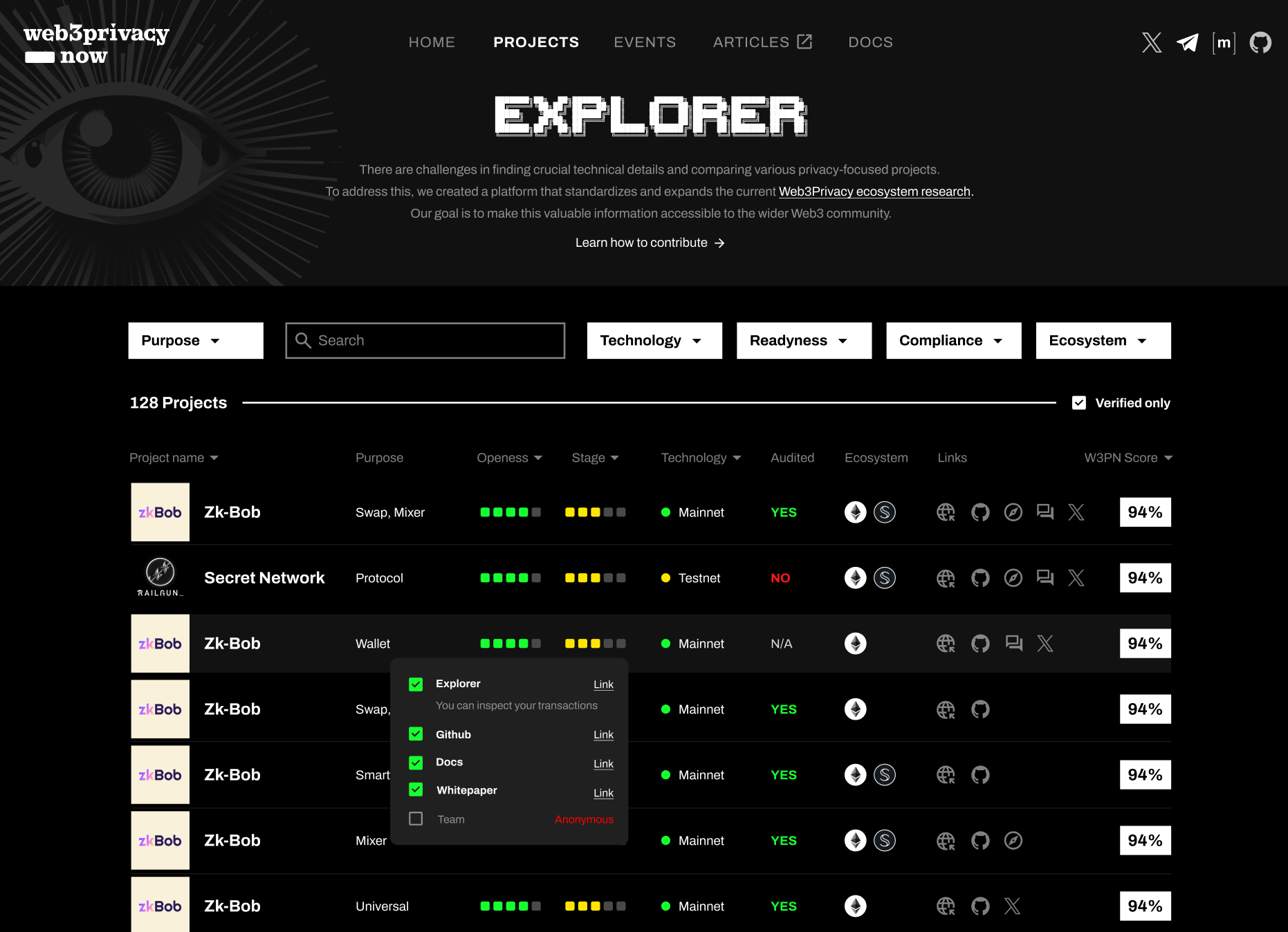Open the X icon in Secret Network row
The image size is (1288, 932).
pos(1076,578)
